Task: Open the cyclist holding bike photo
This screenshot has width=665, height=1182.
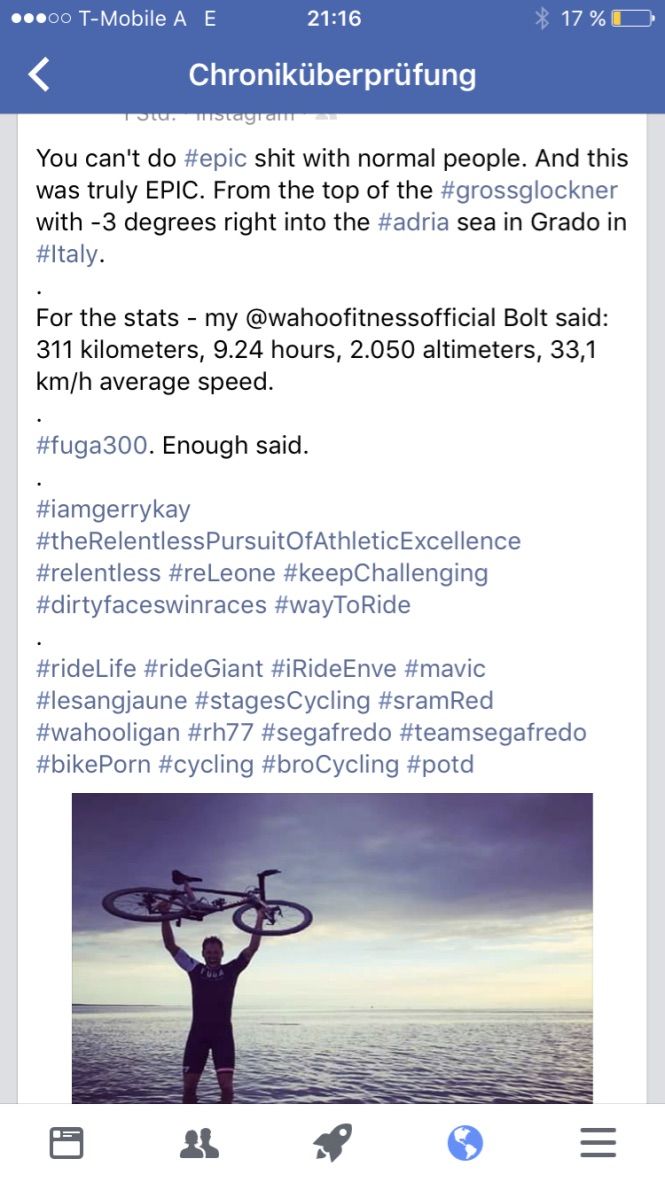Action: 332,947
